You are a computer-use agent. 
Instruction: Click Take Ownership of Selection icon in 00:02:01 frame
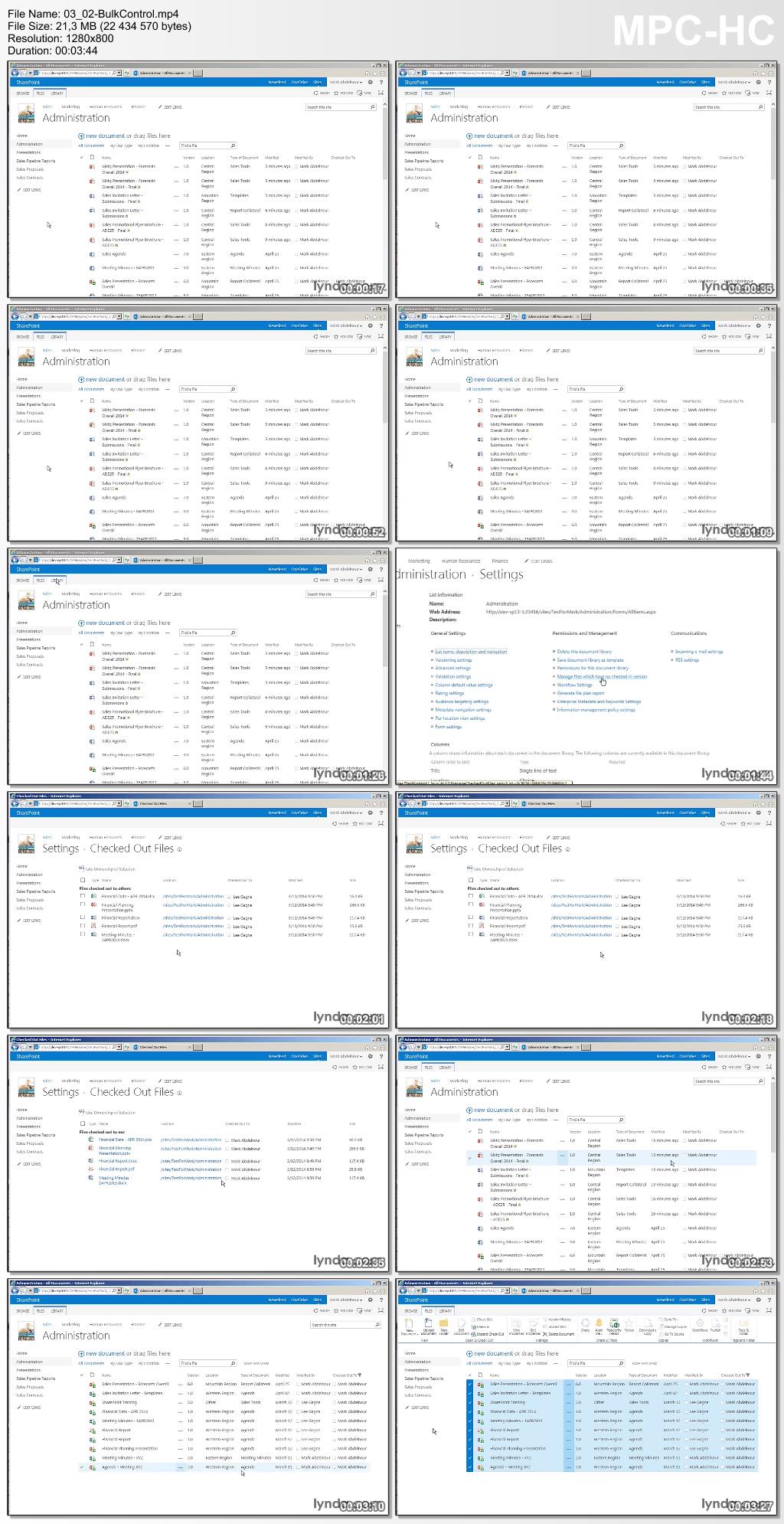[81, 869]
